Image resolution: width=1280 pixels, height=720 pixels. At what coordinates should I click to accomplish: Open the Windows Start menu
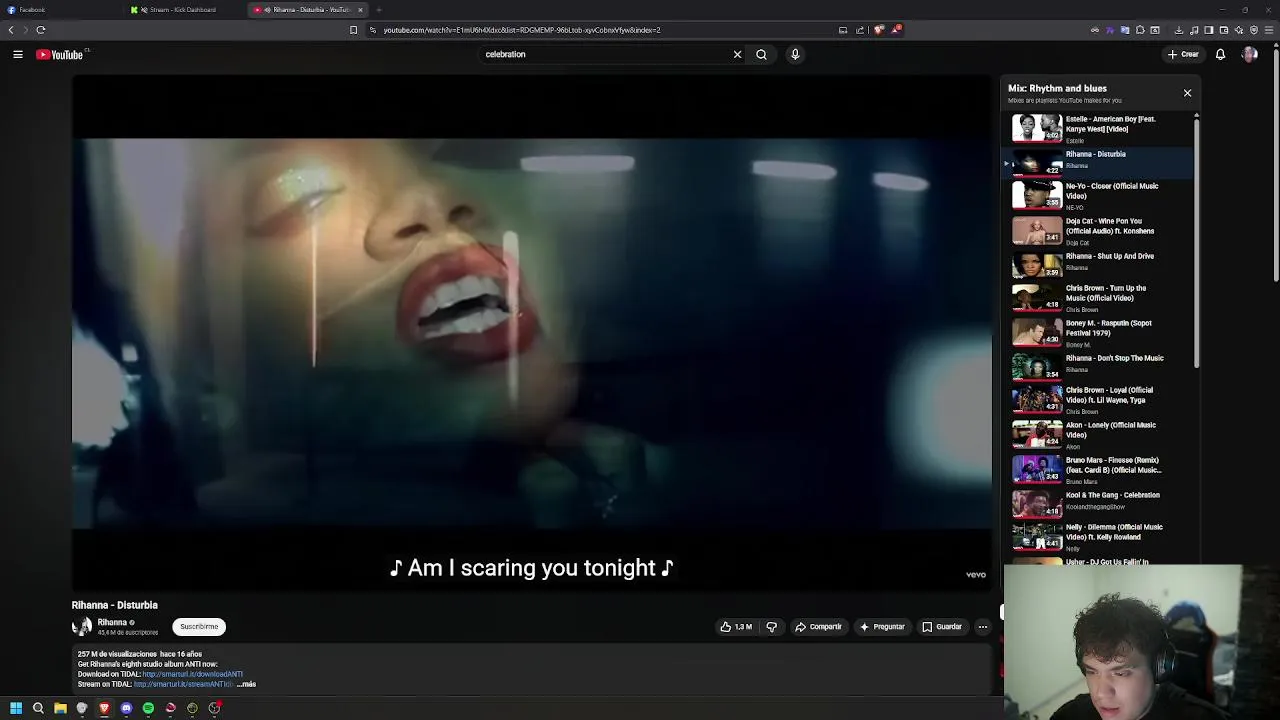[x=16, y=708]
